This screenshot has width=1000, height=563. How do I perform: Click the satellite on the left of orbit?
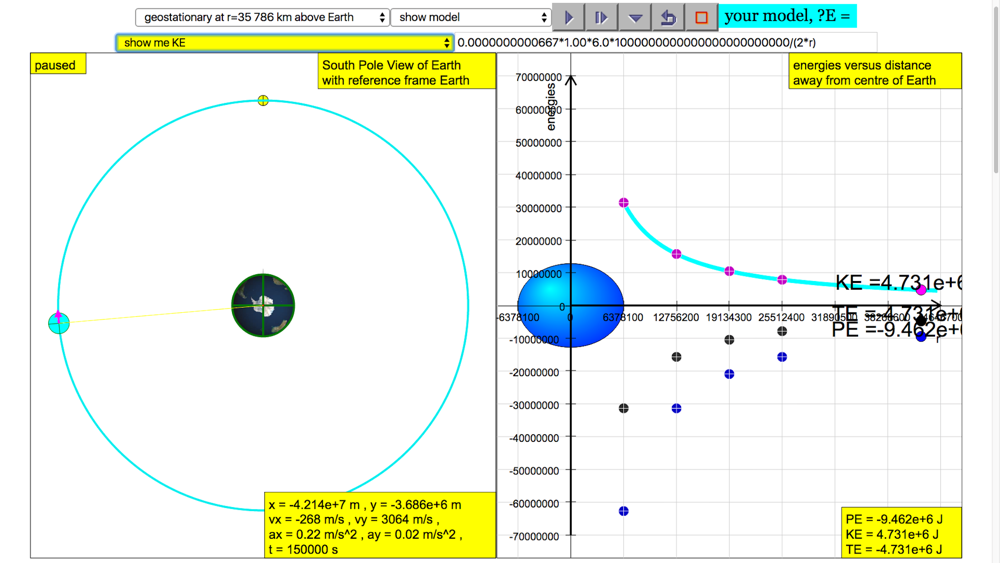click(x=59, y=322)
